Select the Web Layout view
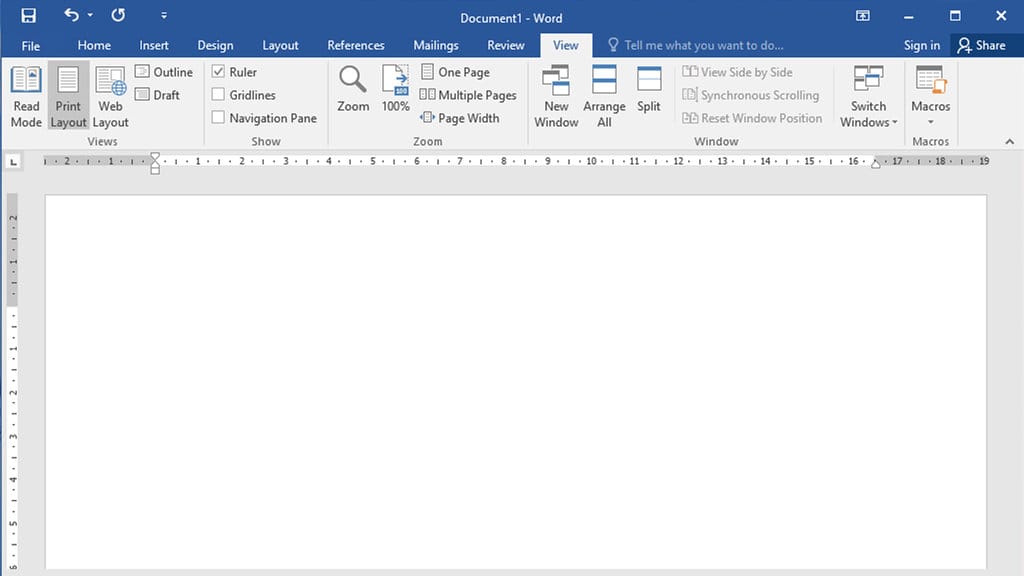Image resolution: width=1024 pixels, height=576 pixels. 110,95
